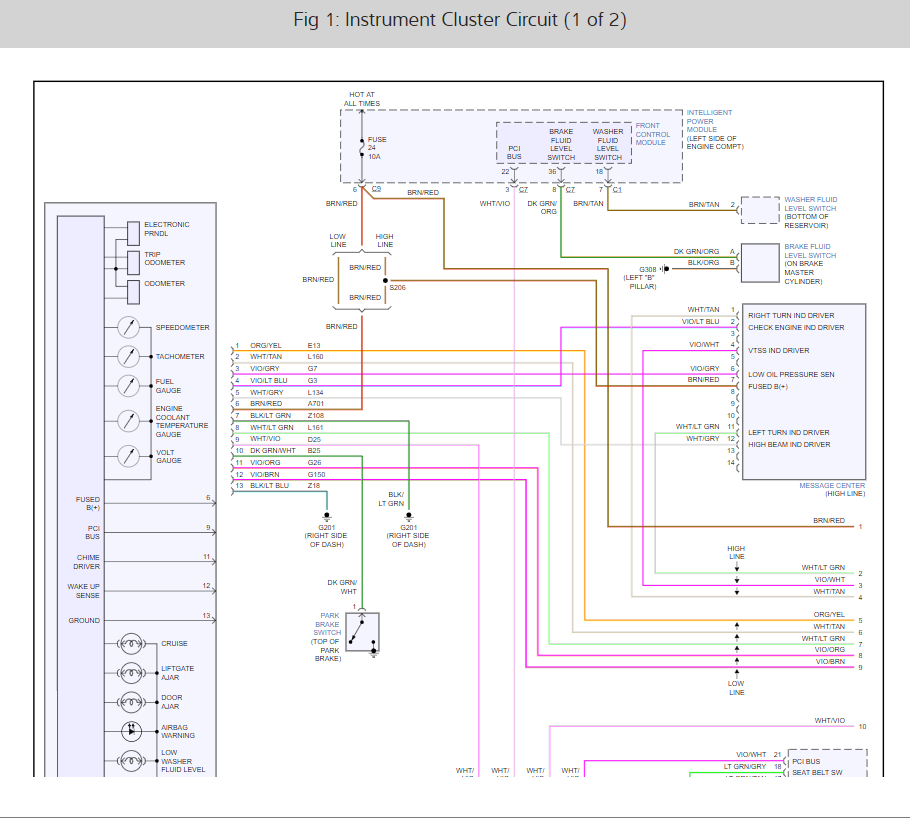Click the Brake Fluid Level Switch component box
Image resolution: width=910 pixels, height=818 pixels.
tap(760, 263)
